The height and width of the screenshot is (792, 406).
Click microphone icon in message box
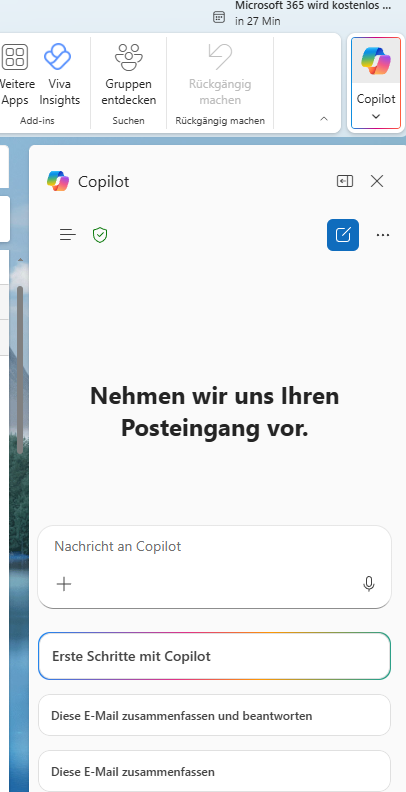click(x=369, y=584)
